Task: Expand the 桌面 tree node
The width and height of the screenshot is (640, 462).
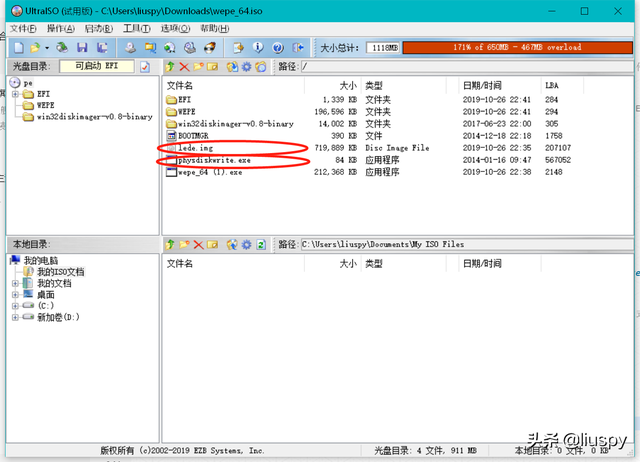Action: tap(15, 295)
